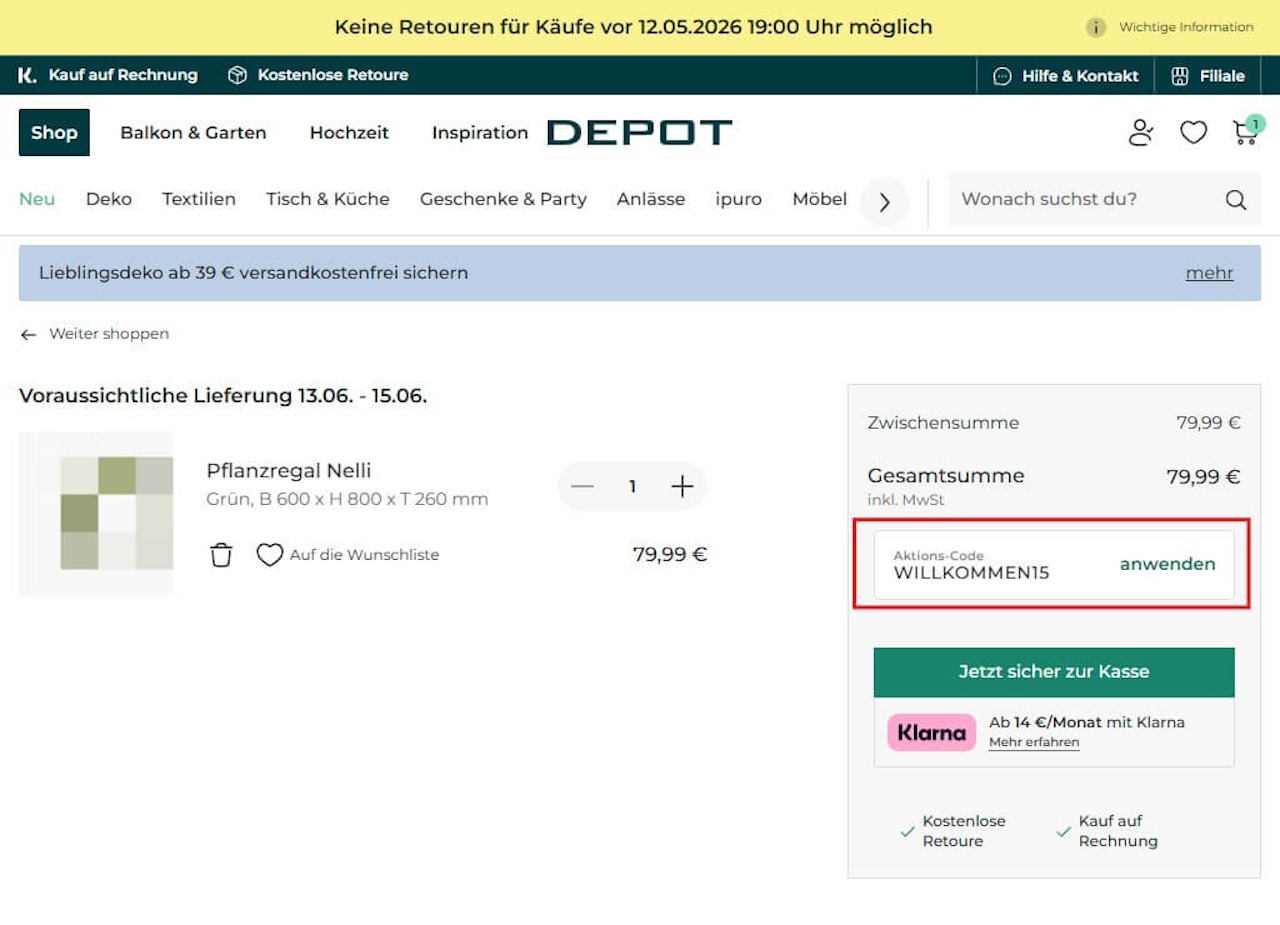Expand more categories with right chevron

[x=884, y=202]
